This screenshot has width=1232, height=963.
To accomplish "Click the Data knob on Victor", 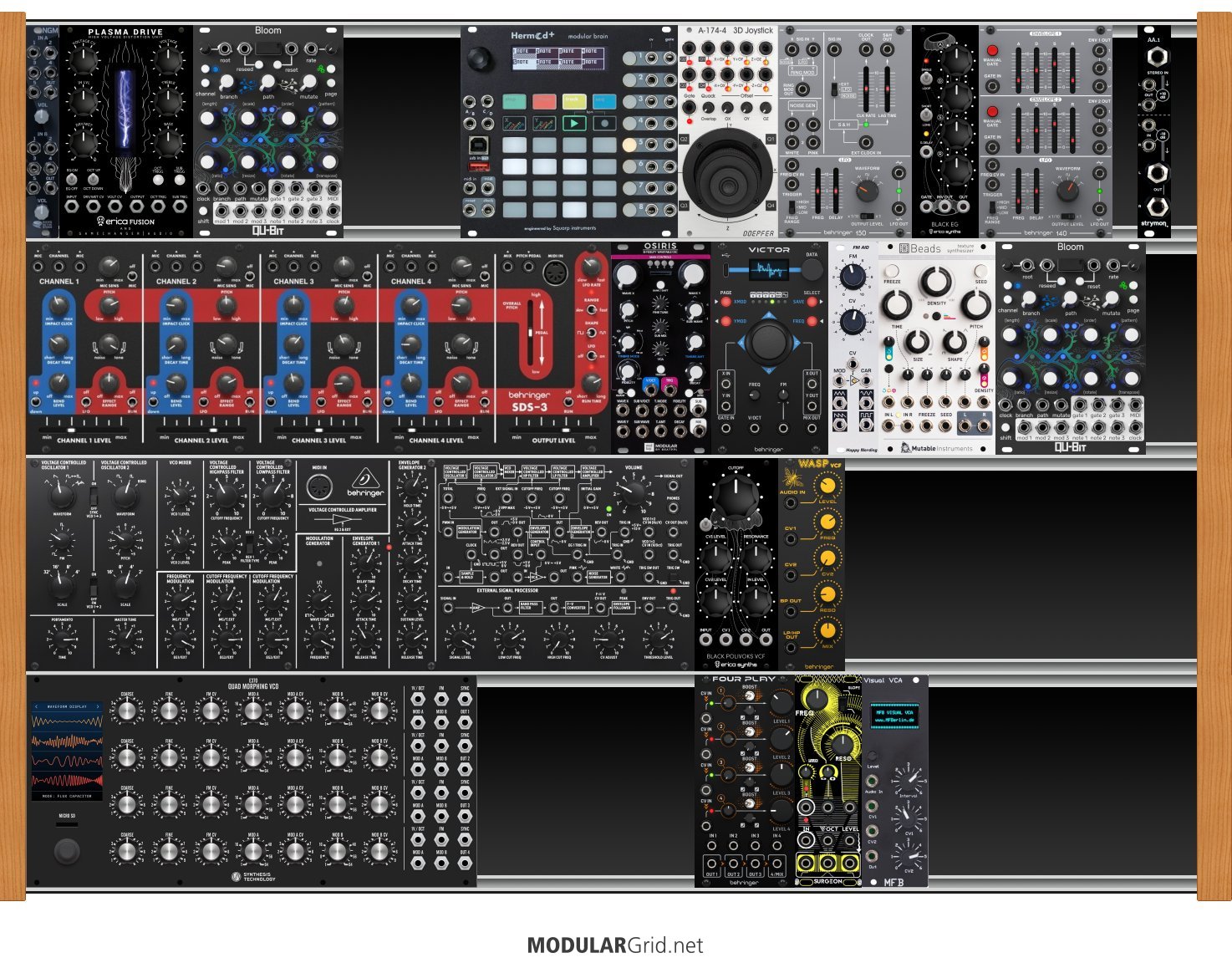I will [811, 269].
